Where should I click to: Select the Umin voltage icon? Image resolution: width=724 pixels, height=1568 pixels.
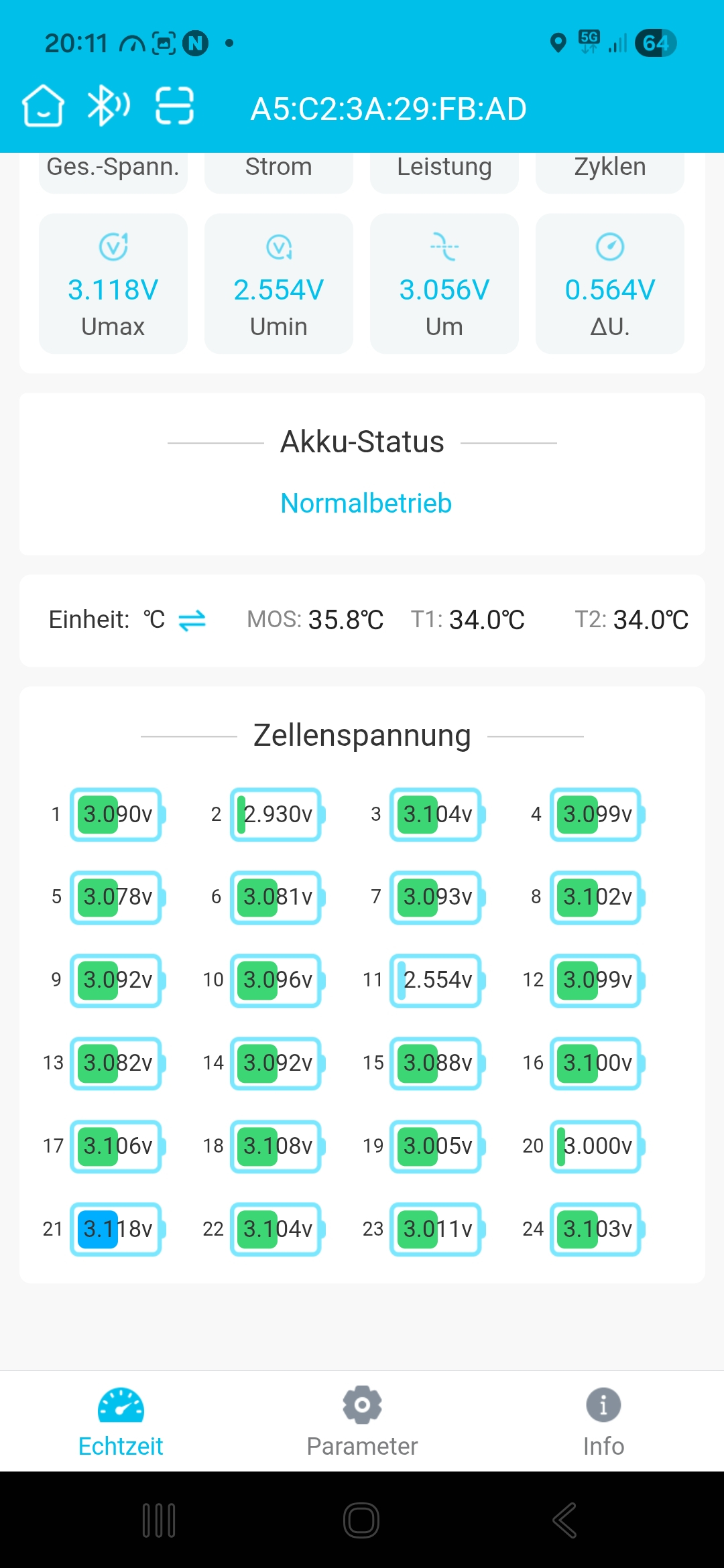[x=279, y=247]
